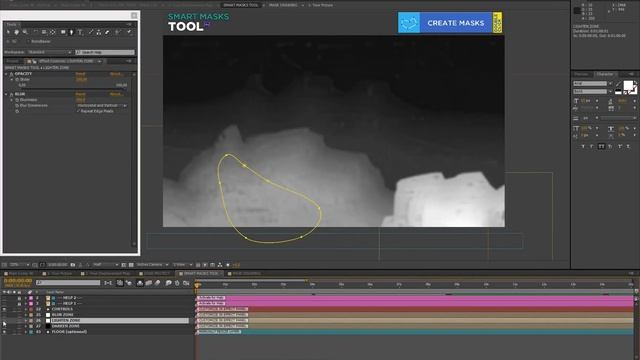
Task: Open the composition mini-flowchart in timeline
Action: click(108, 283)
